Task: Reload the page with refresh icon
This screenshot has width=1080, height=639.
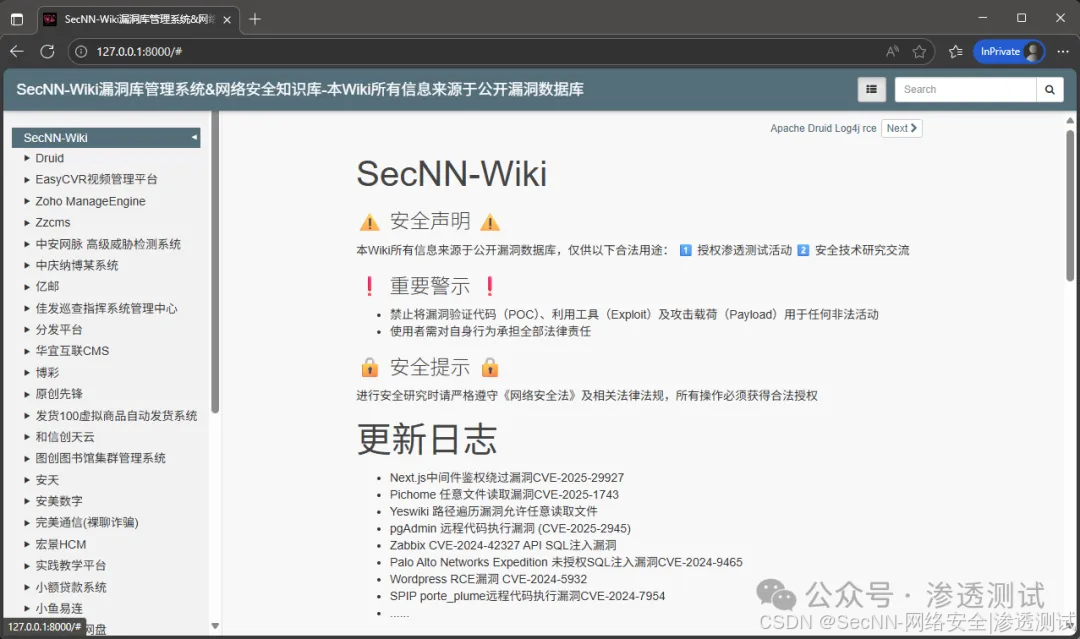Action: pyautogui.click(x=48, y=52)
